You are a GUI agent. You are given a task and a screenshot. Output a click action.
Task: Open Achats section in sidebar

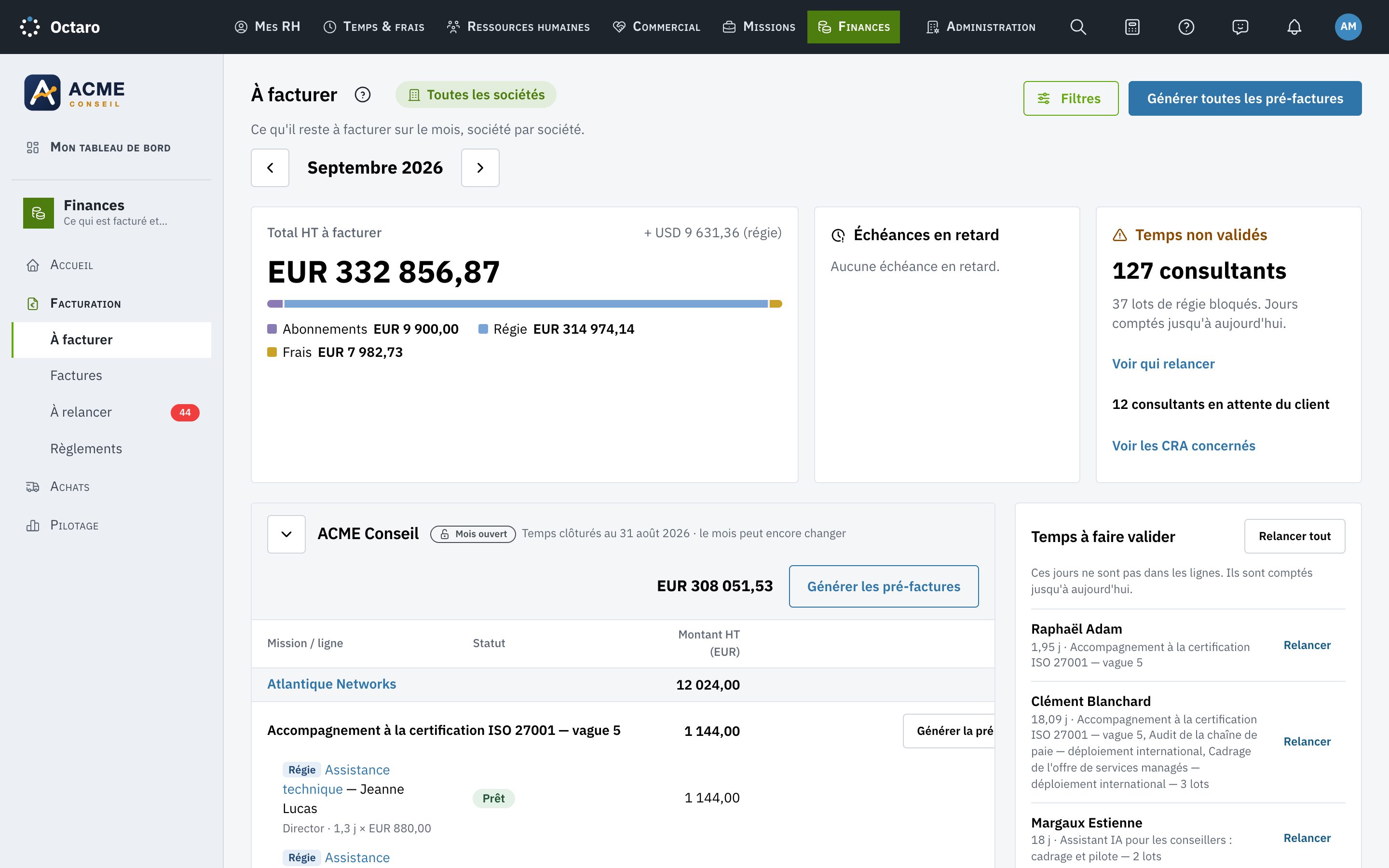pyautogui.click(x=111, y=487)
